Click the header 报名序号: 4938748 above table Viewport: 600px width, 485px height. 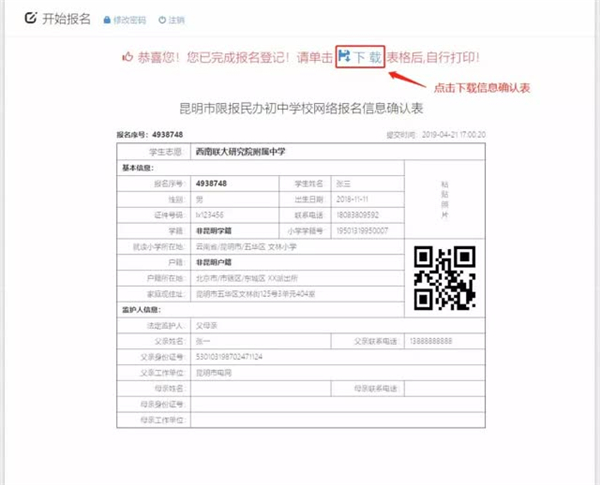click(150, 135)
